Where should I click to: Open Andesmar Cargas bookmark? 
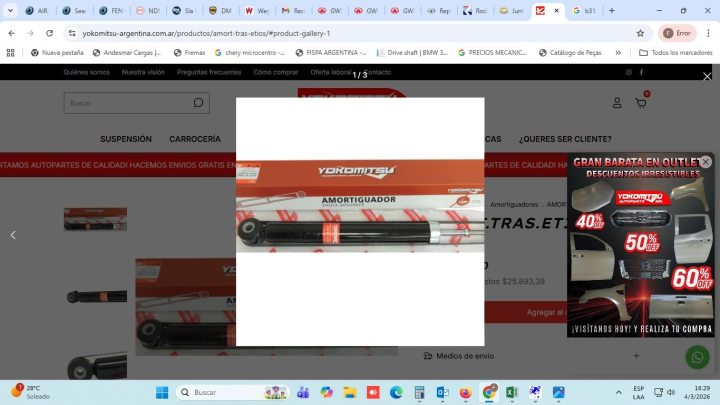click(x=127, y=53)
